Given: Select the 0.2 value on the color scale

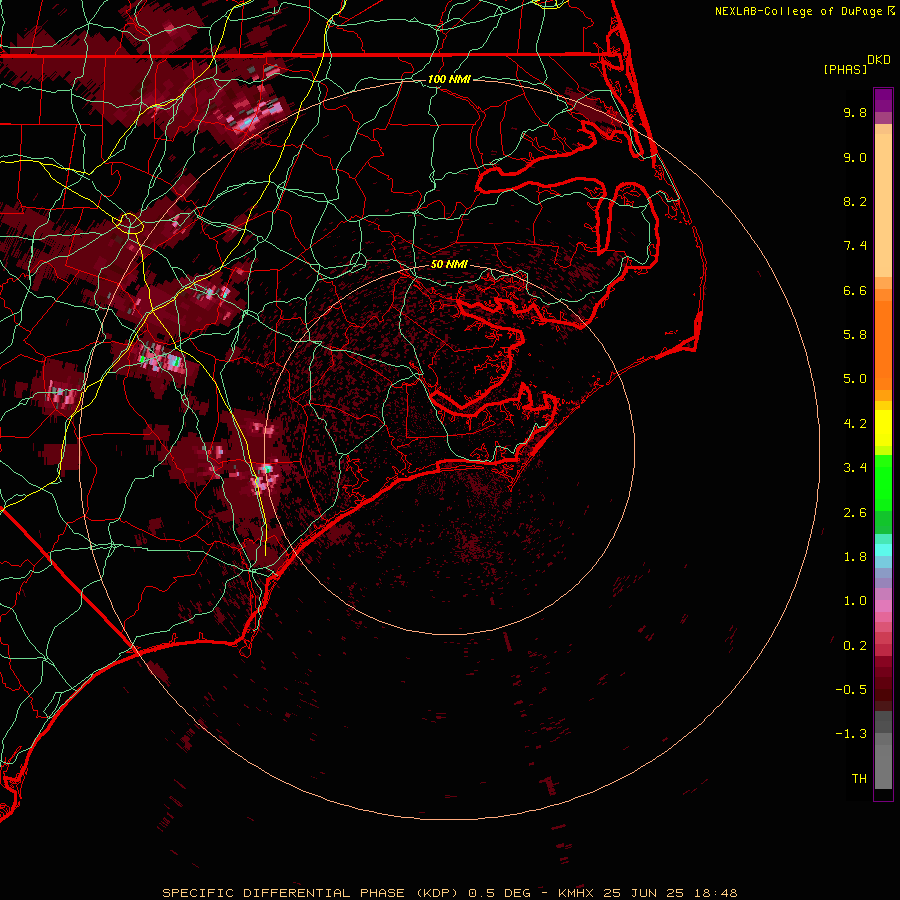Looking at the screenshot, I should 855,646.
